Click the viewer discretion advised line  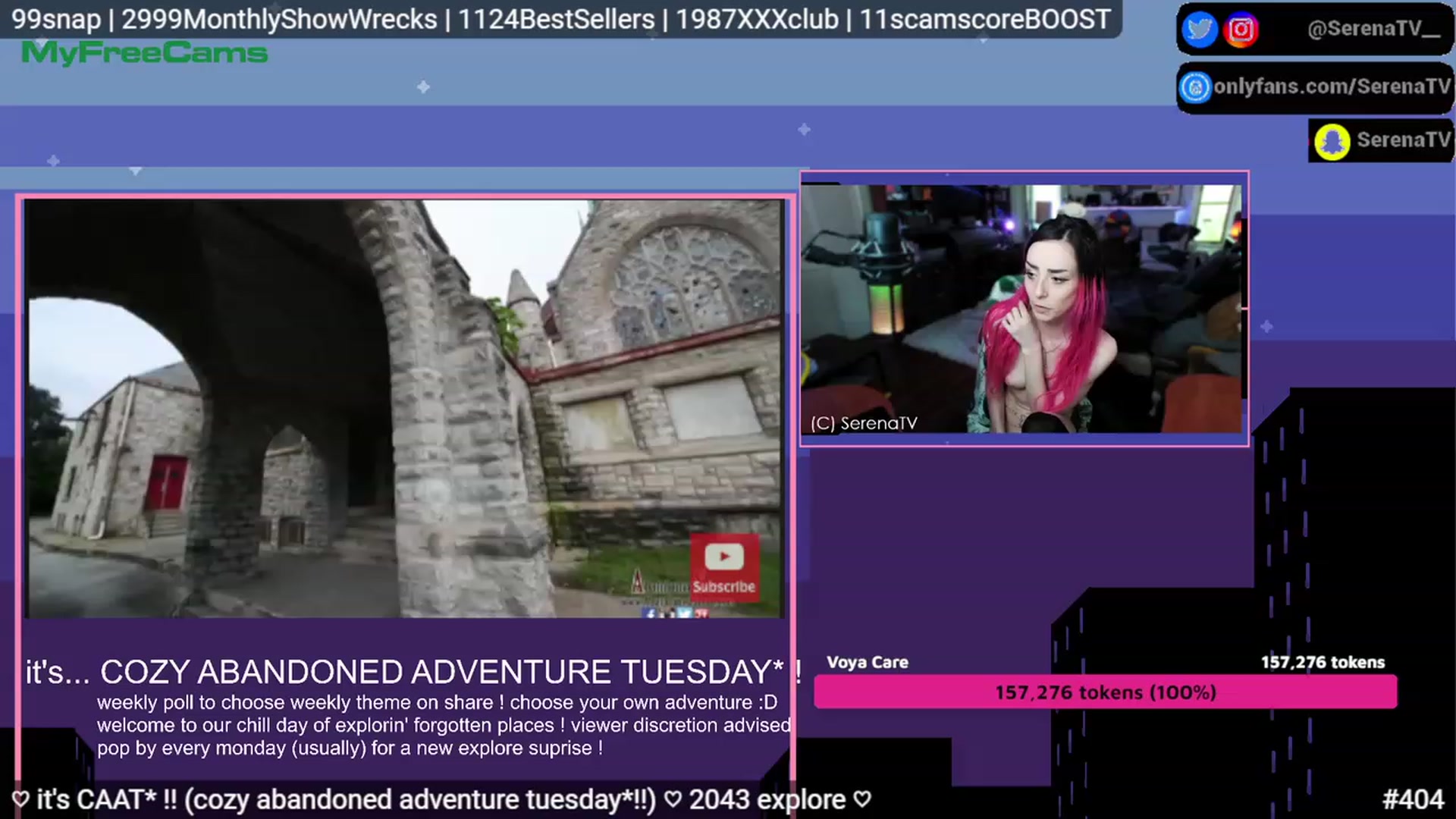444,725
